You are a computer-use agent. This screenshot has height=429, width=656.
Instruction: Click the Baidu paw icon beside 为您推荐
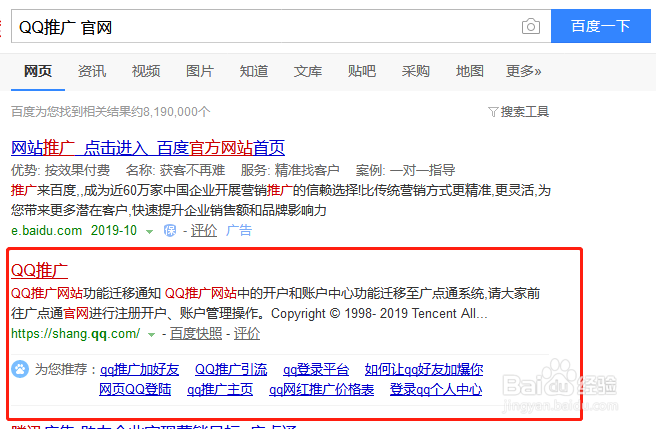(x=20, y=369)
